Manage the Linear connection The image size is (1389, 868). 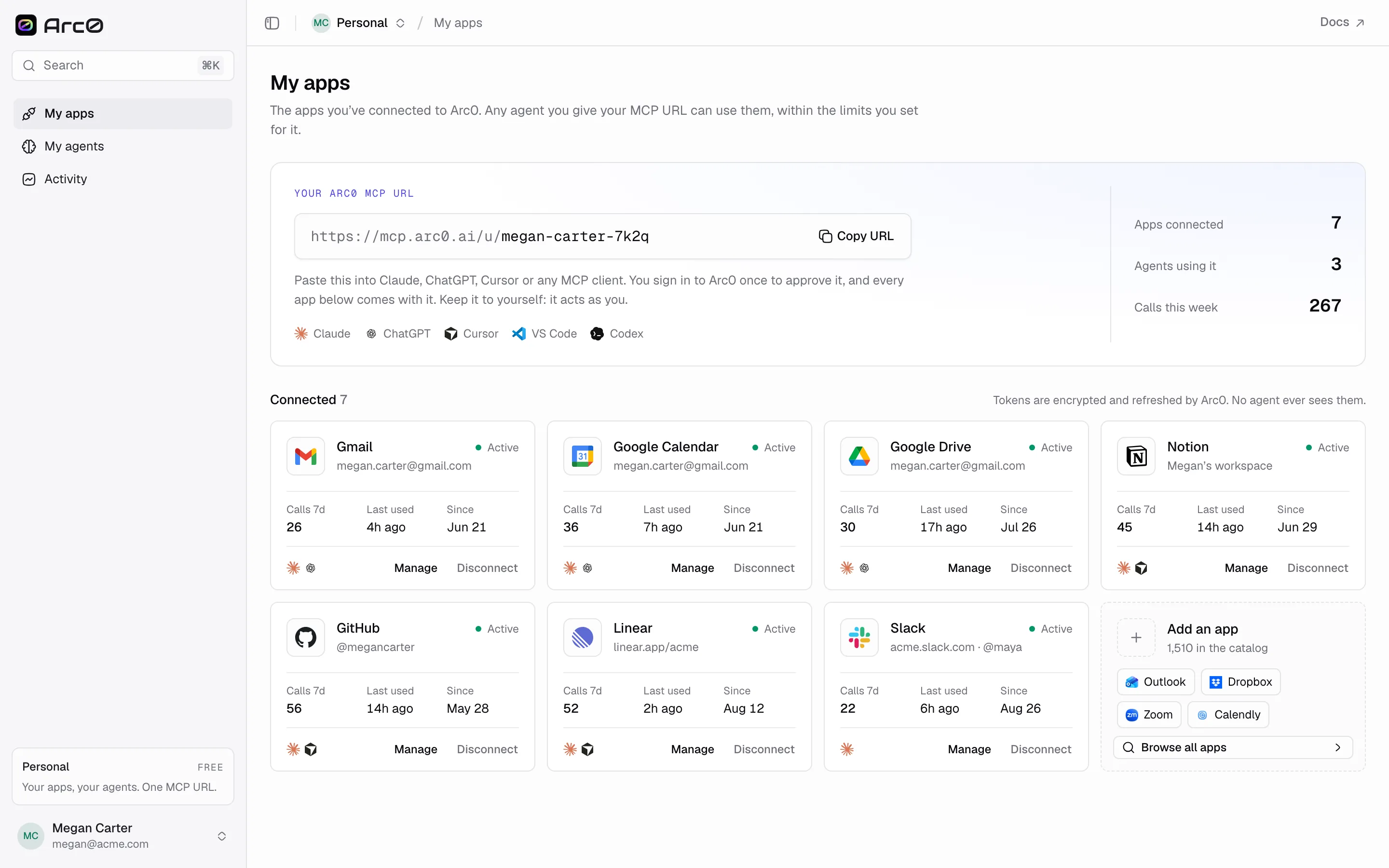pyautogui.click(x=692, y=750)
